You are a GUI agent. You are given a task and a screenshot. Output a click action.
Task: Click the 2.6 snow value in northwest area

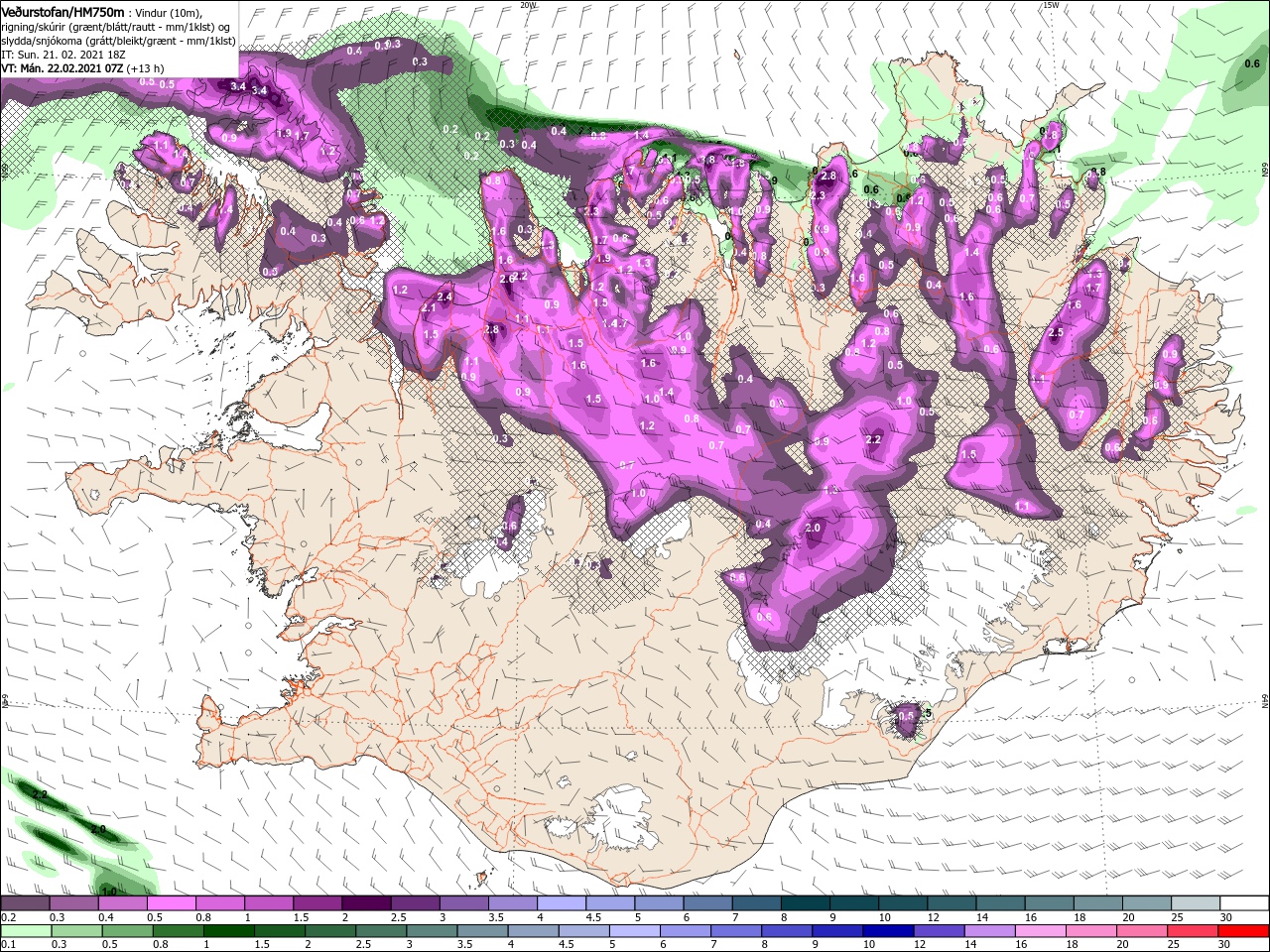pos(507,279)
